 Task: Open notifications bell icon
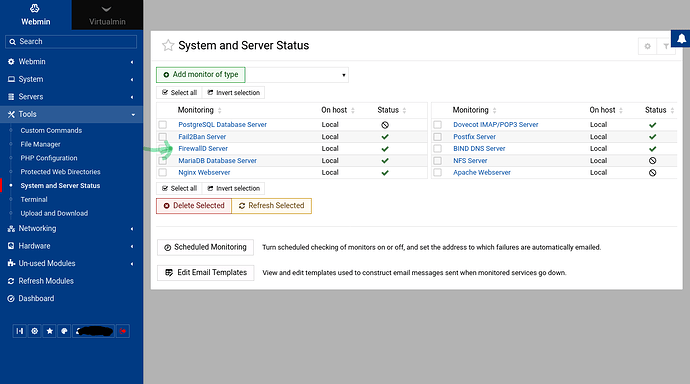coord(681,39)
